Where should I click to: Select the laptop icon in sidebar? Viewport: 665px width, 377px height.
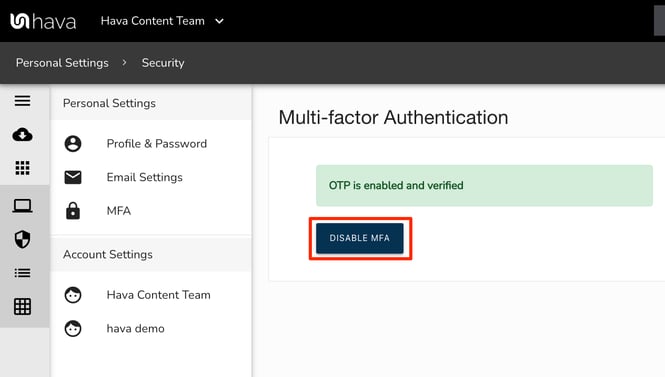click(22, 206)
